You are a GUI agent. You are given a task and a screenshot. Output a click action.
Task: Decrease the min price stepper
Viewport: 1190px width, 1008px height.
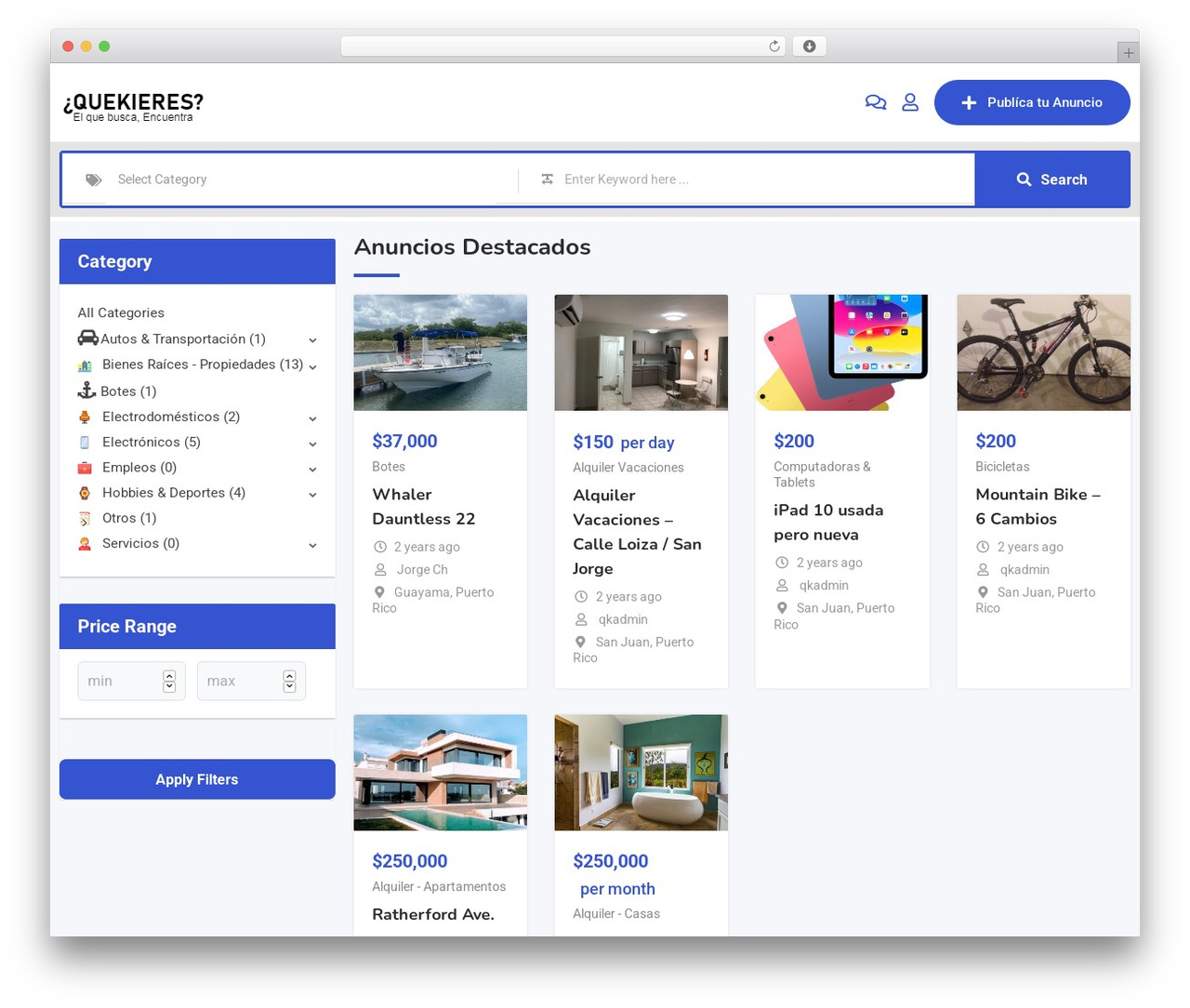pos(169,686)
